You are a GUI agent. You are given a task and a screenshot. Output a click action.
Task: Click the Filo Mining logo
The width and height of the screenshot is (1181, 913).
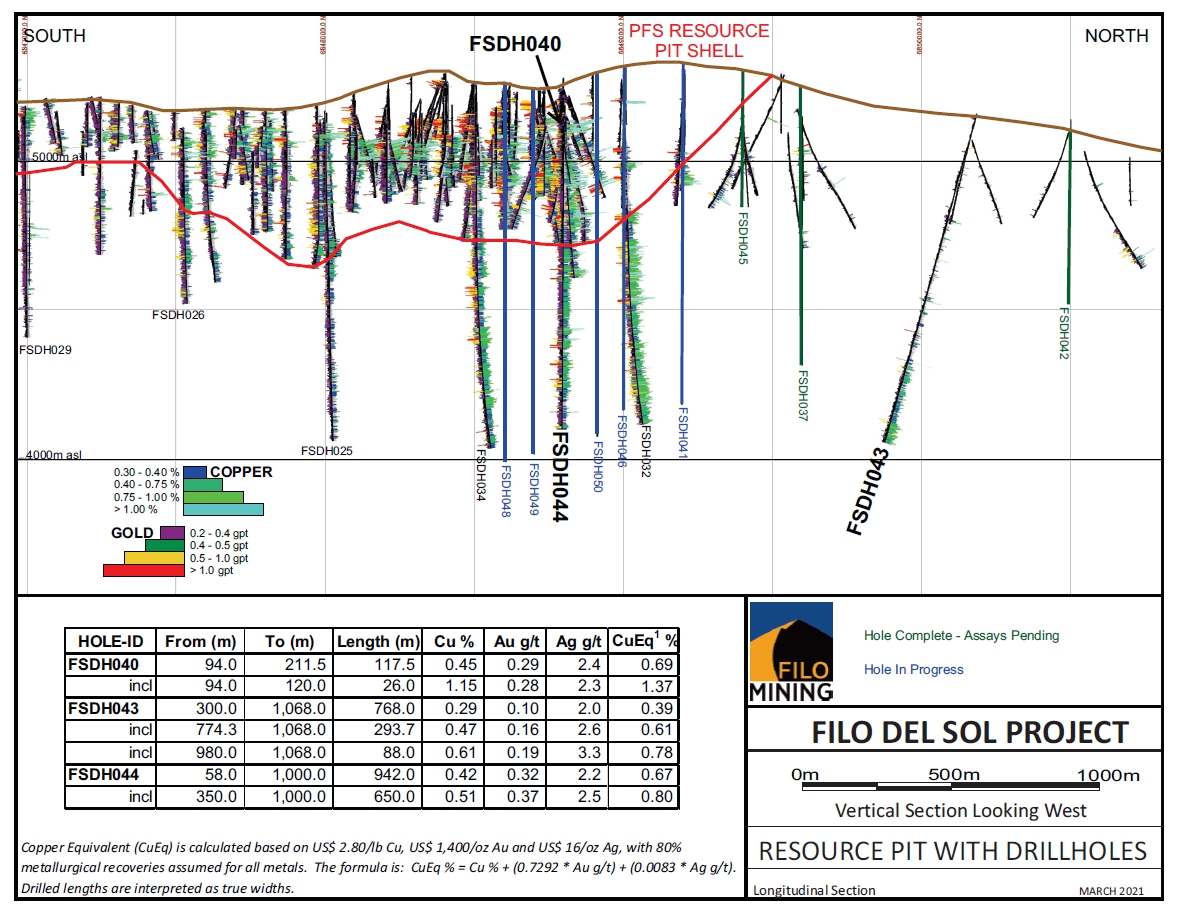(790, 651)
